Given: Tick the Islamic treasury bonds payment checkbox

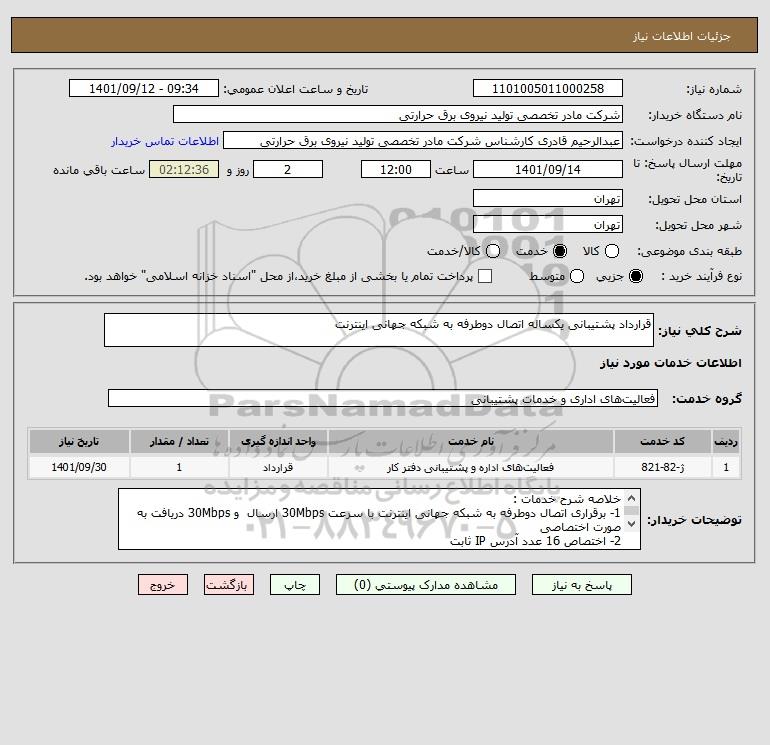Looking at the screenshot, I should click(x=485, y=276).
